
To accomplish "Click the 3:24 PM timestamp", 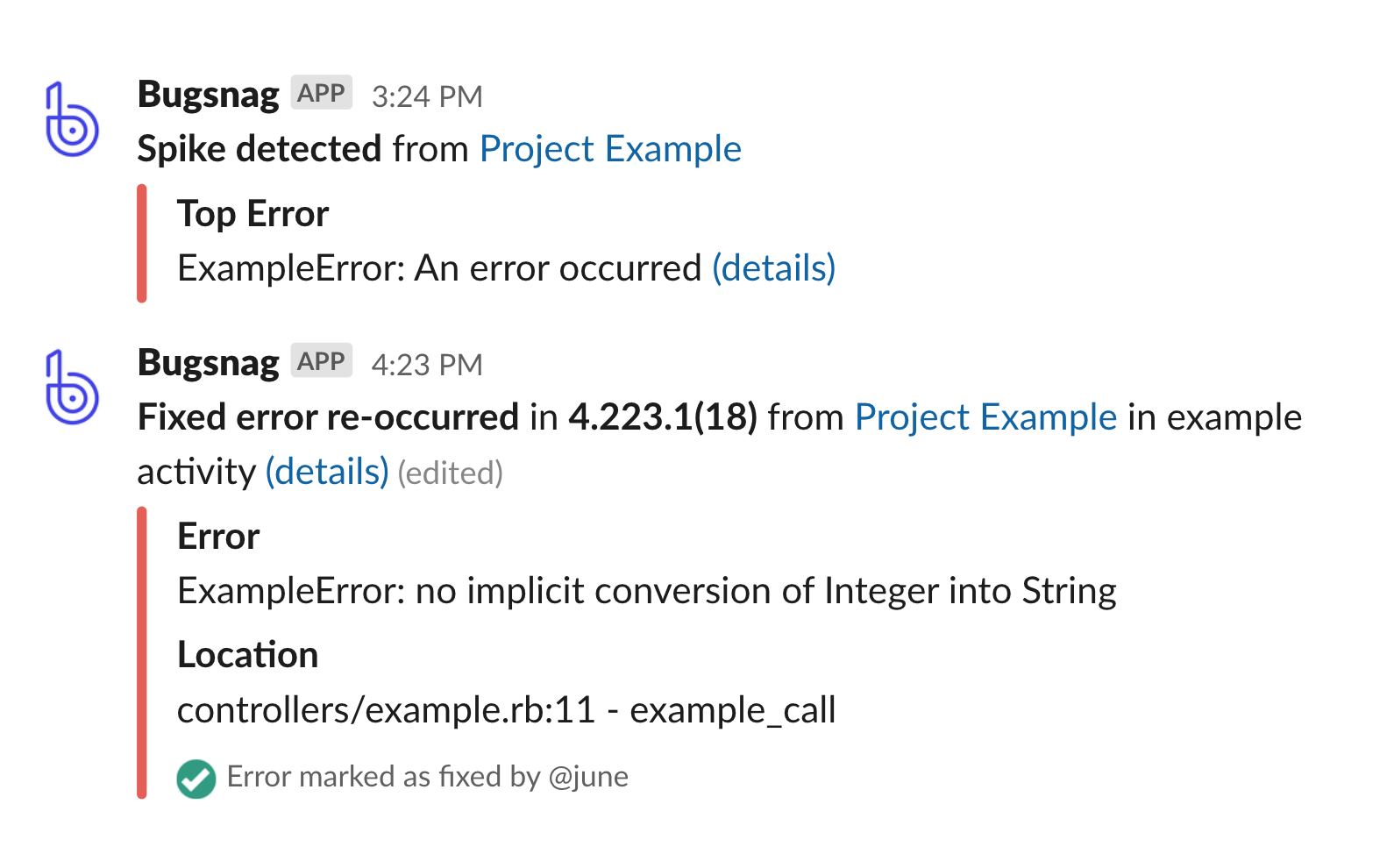I will [x=427, y=96].
